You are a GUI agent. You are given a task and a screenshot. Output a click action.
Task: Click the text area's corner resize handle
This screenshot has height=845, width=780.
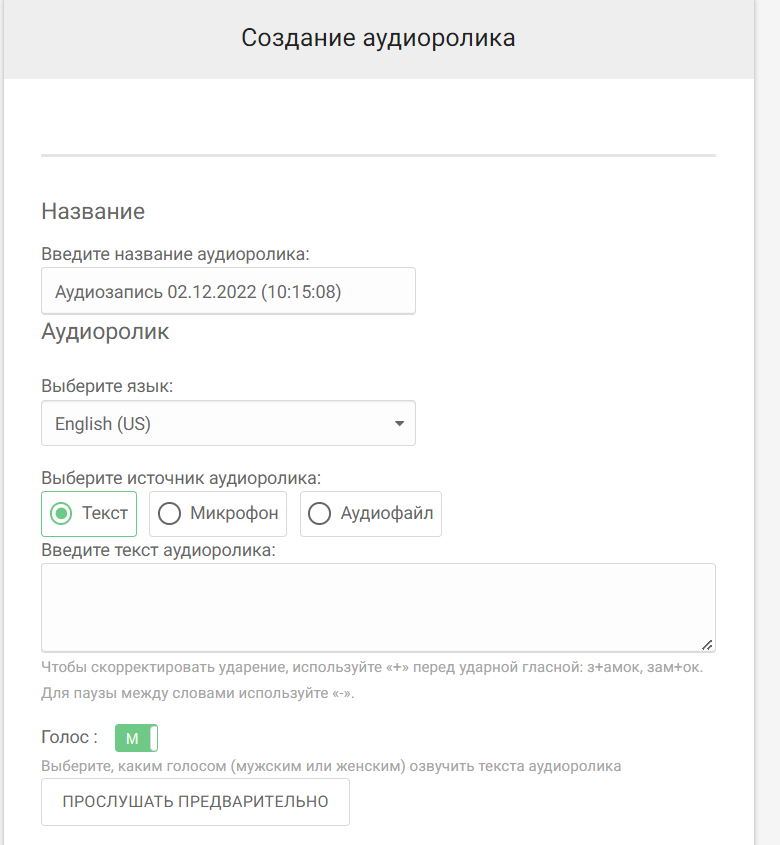tap(707, 644)
